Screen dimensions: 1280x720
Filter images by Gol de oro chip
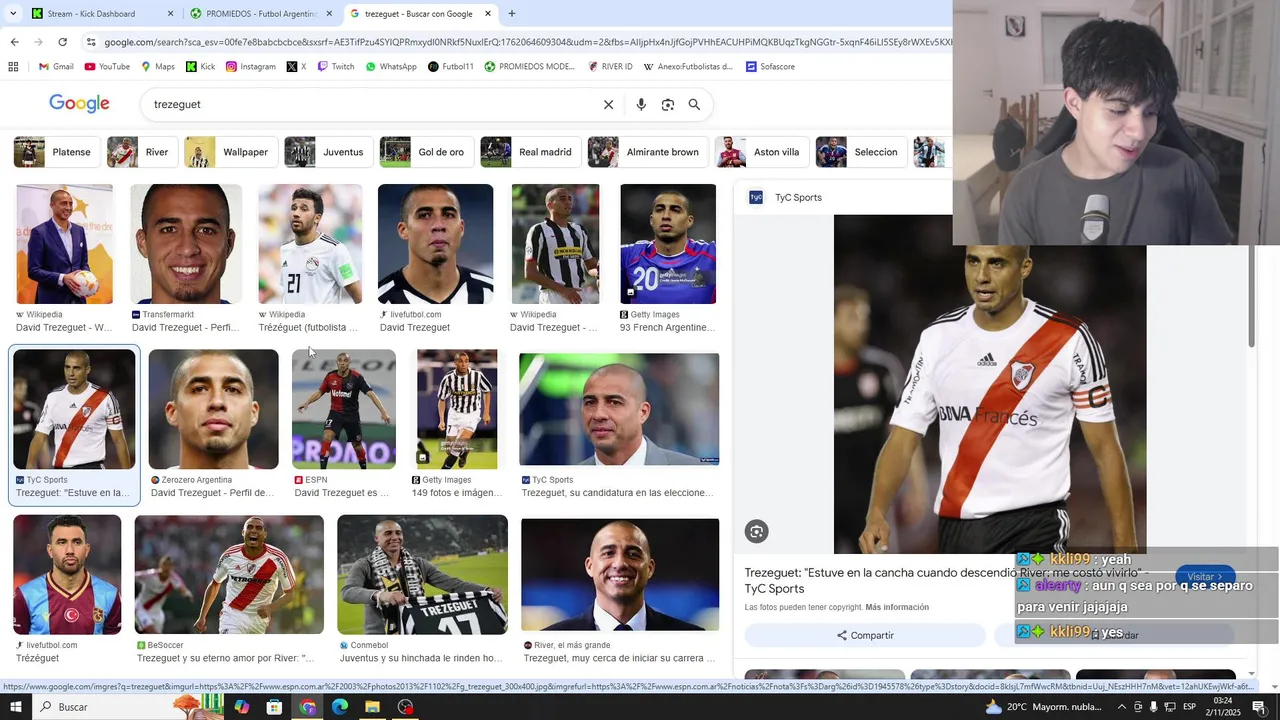click(426, 152)
